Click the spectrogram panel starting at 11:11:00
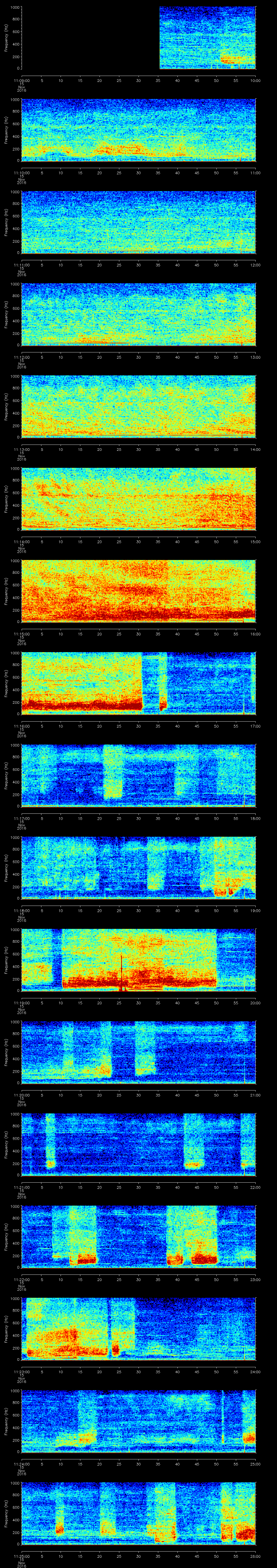 [x=138, y=222]
